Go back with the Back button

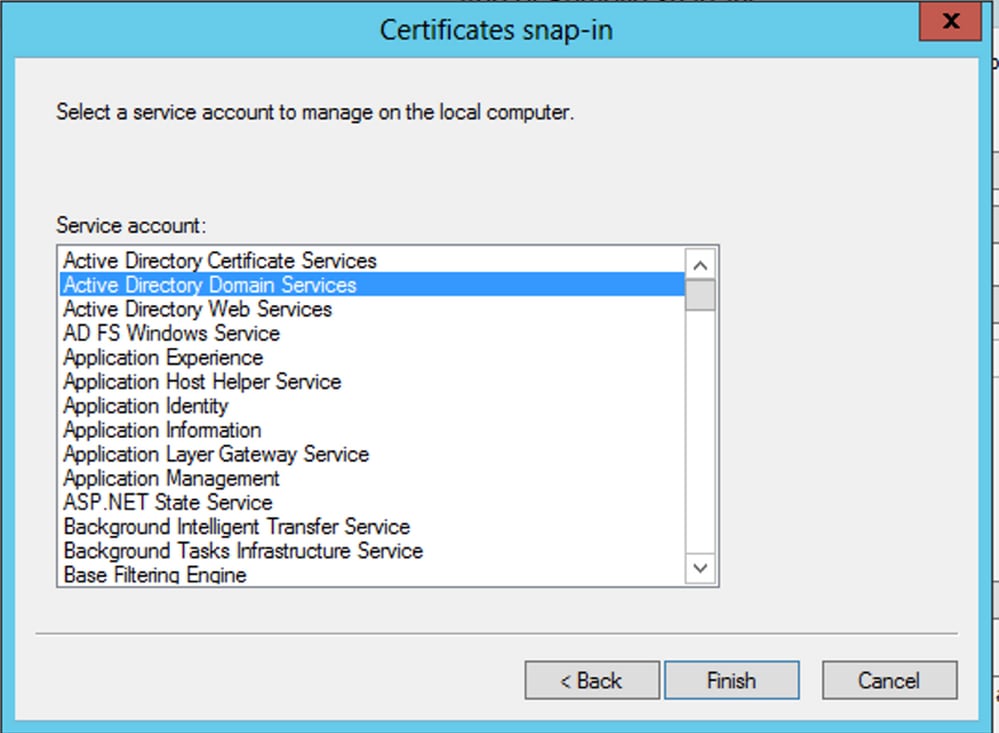[x=592, y=680]
